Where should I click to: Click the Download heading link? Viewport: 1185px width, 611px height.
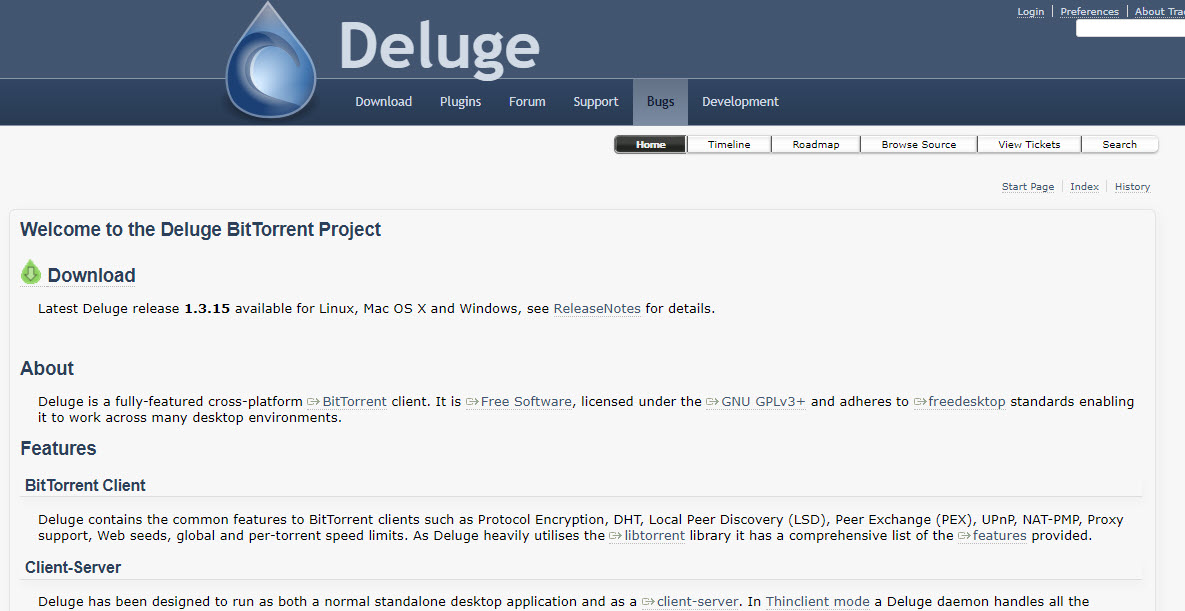[x=91, y=275]
